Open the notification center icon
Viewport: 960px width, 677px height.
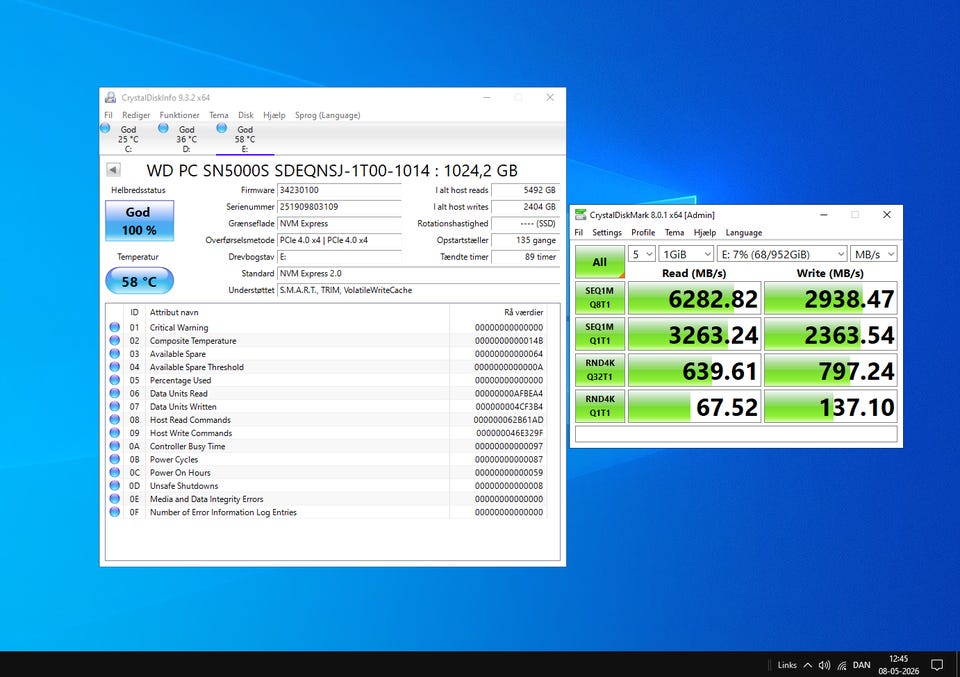point(937,665)
